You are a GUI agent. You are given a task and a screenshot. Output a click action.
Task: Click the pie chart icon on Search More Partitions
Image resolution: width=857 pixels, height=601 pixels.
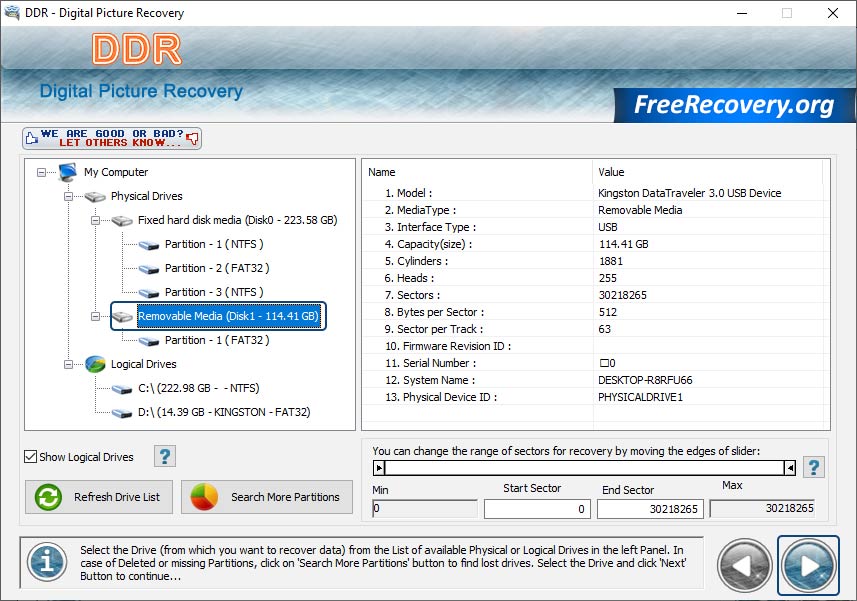tap(204, 497)
